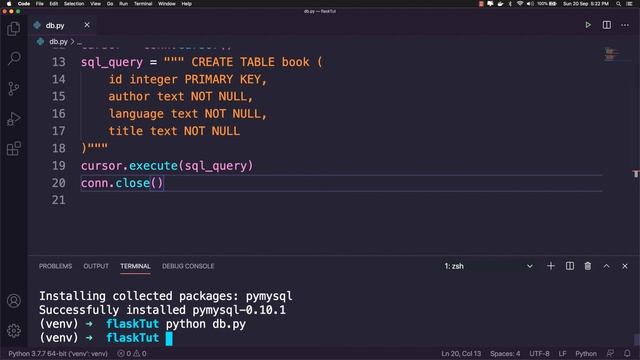
Task: Change encoding via UTF-8 status entry
Action: [539, 353]
